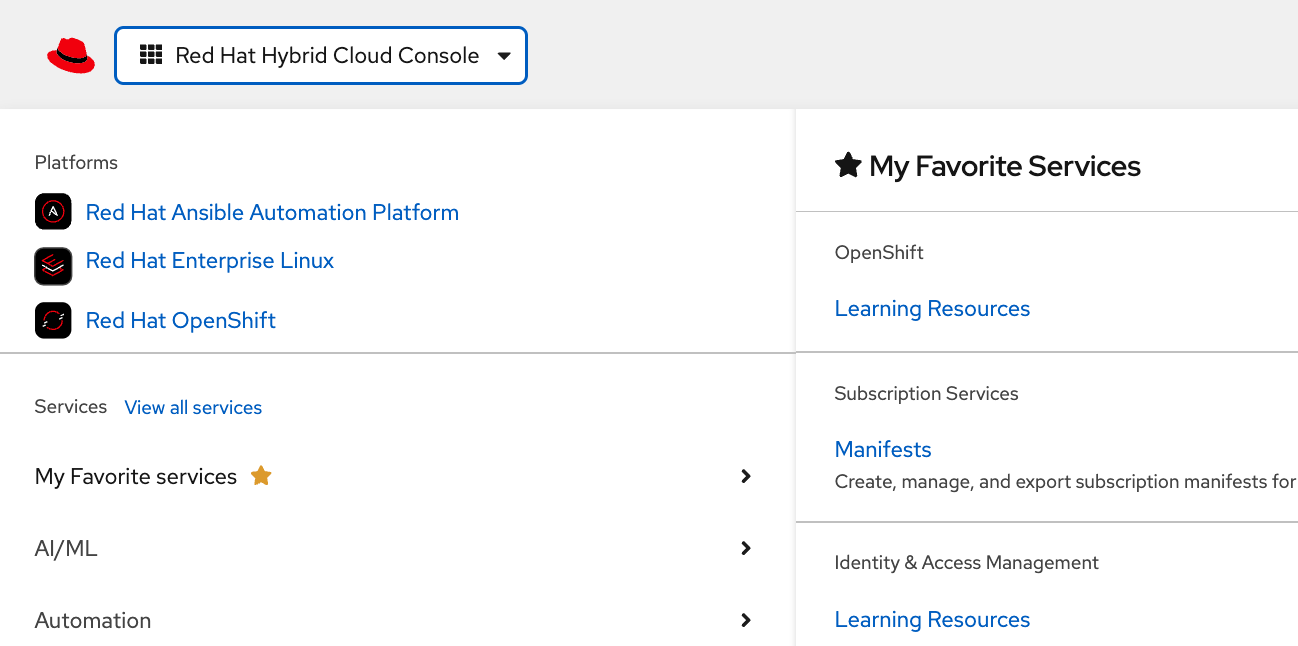The image size is (1298, 646).
Task: Click the Ansible Automation Platform icon
Action: point(53,212)
